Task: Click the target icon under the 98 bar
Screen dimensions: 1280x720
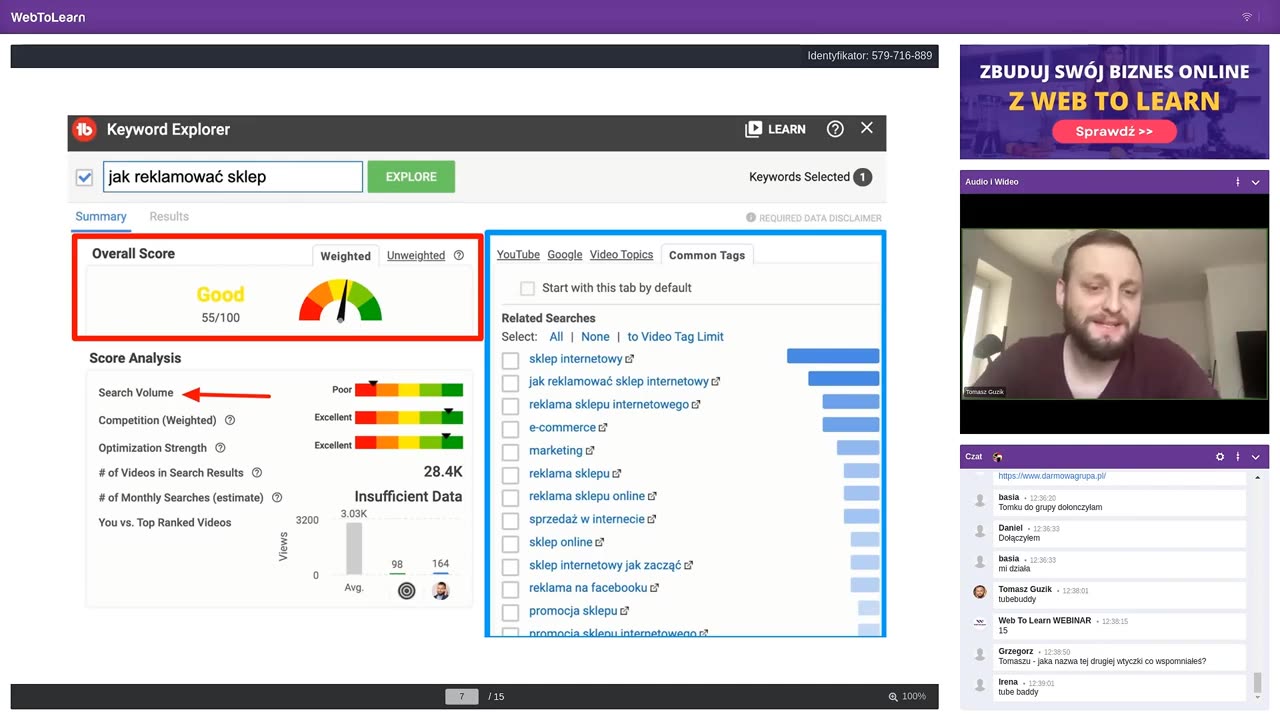Action: coord(406,591)
